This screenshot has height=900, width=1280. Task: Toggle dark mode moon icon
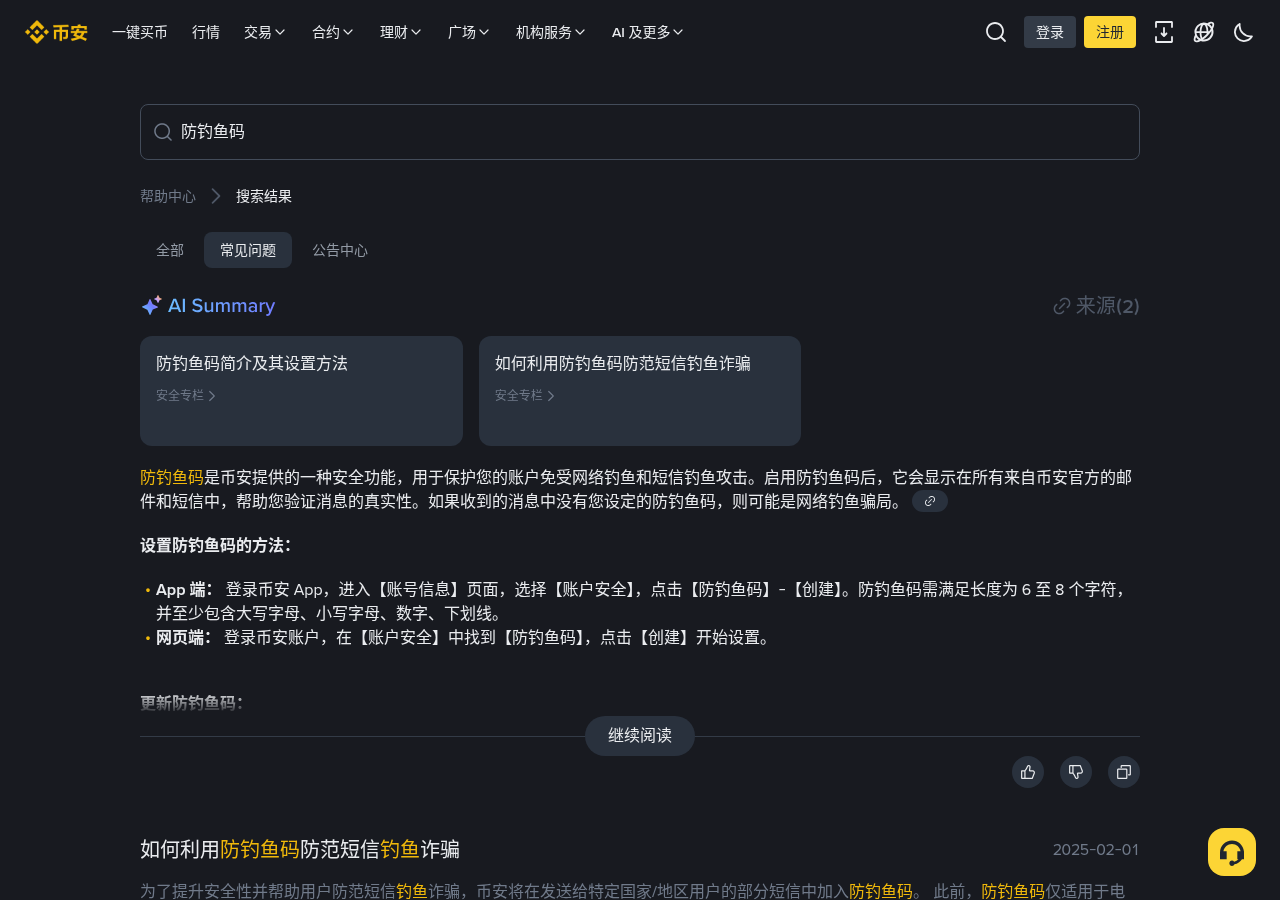tap(1244, 32)
